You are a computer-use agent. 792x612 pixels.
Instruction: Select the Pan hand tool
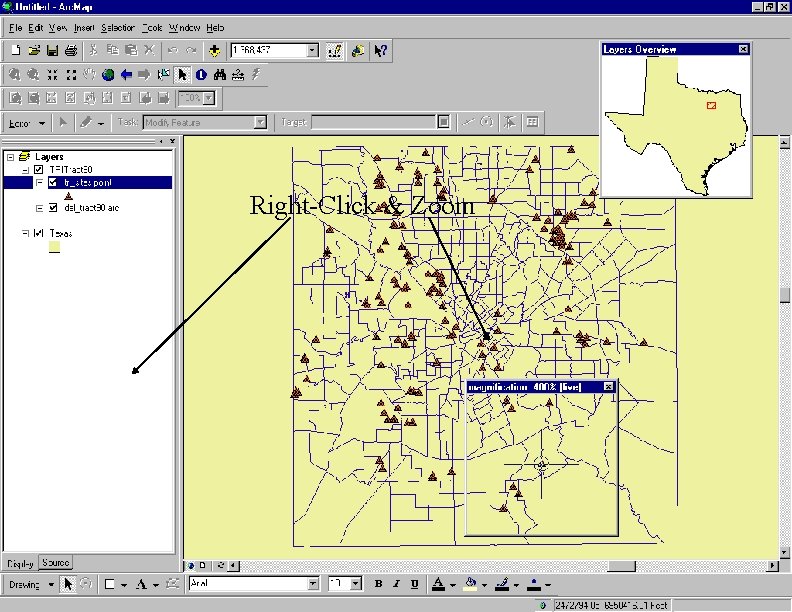[x=89, y=75]
